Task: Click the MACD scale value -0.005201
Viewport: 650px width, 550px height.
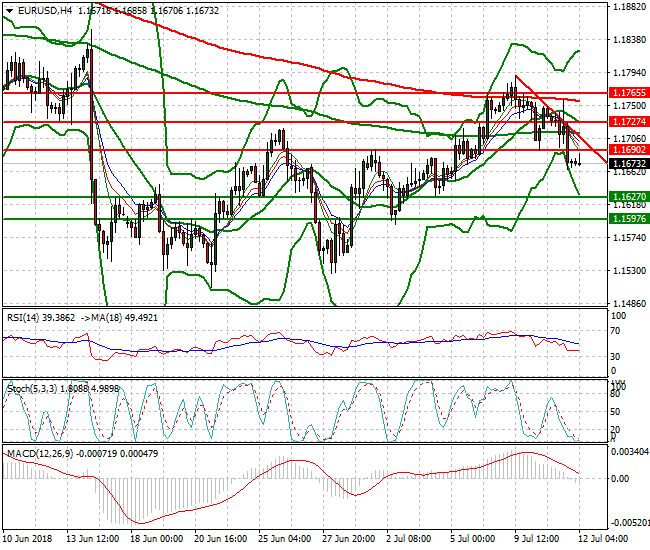Action: pos(629,522)
